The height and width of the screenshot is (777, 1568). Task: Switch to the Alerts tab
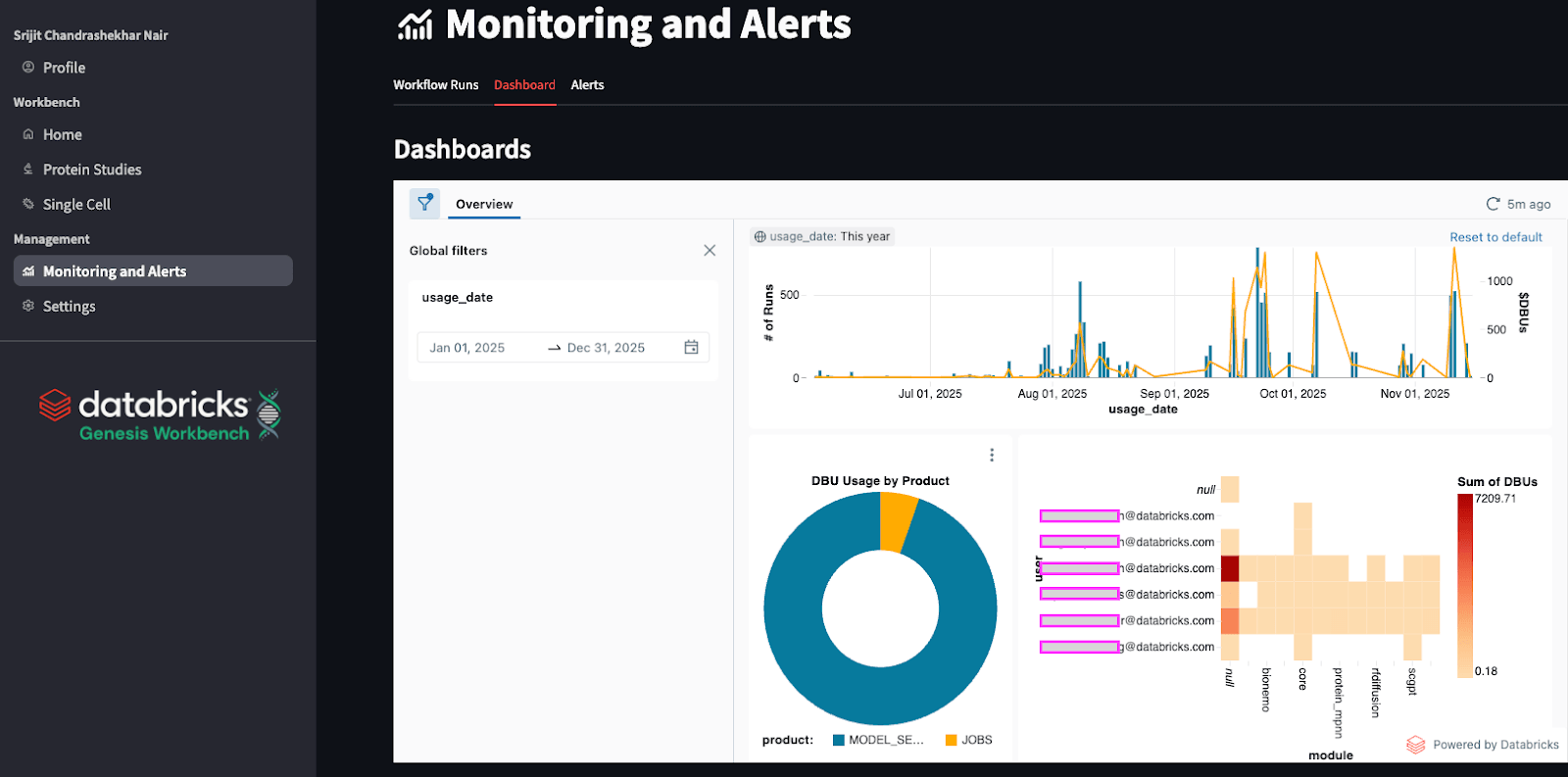(587, 85)
